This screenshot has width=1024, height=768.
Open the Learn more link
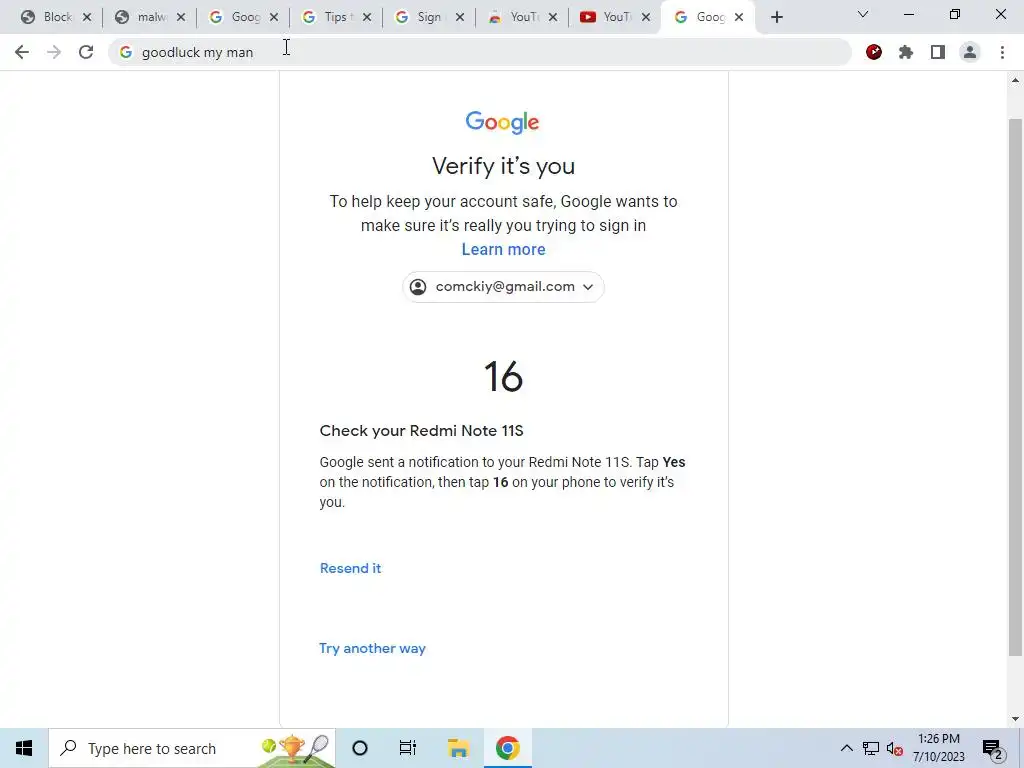[504, 249]
